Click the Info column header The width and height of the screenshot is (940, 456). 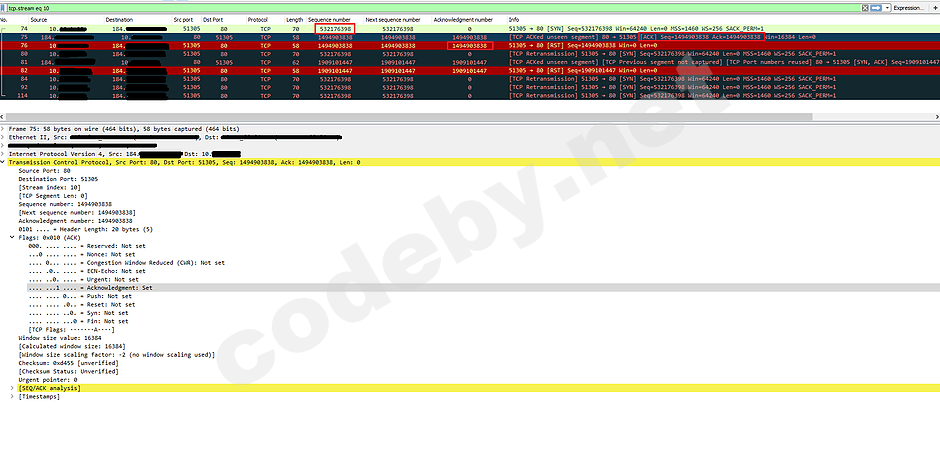(514, 20)
